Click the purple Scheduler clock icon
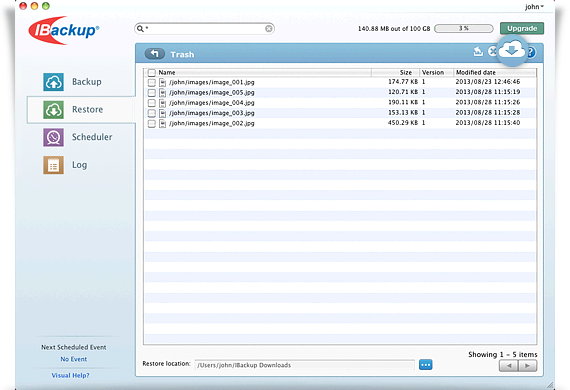The image size is (570, 390). coord(53,137)
